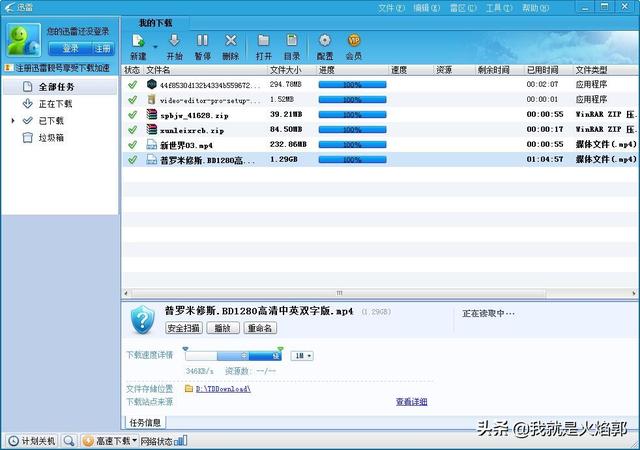Viewport: 640px width, 450px height.
Task: Select the video-editor-pro-setup file row
Action: [380, 100]
